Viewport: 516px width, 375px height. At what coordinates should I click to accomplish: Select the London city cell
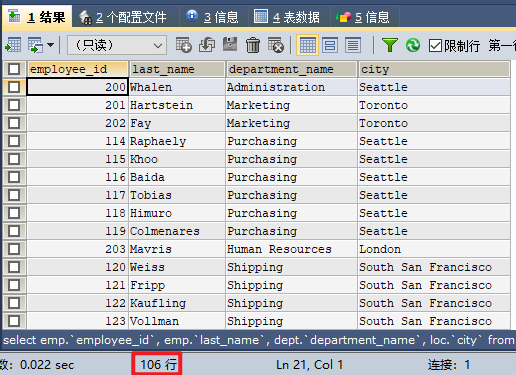(434, 249)
